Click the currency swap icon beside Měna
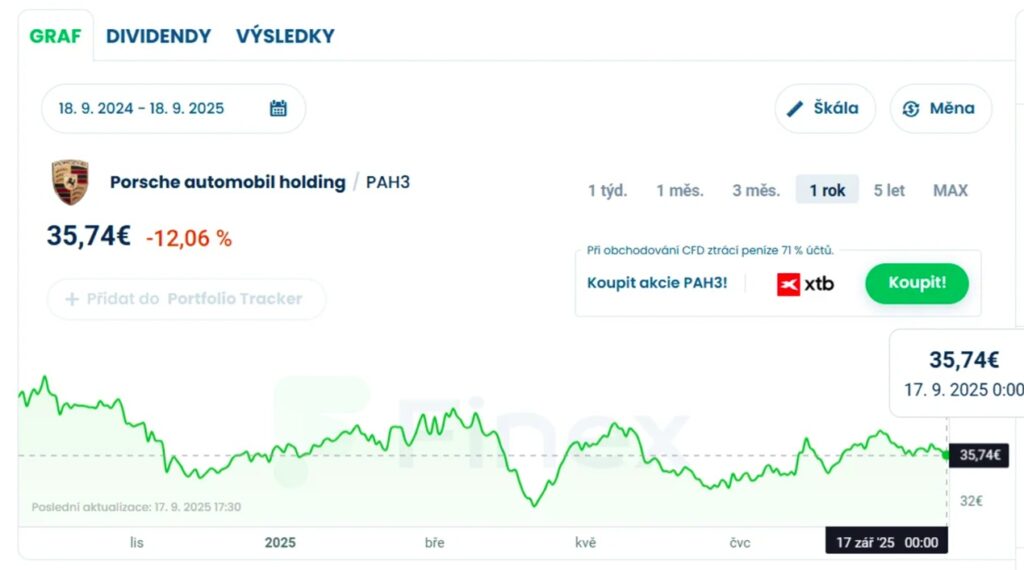 pyautogui.click(x=910, y=109)
